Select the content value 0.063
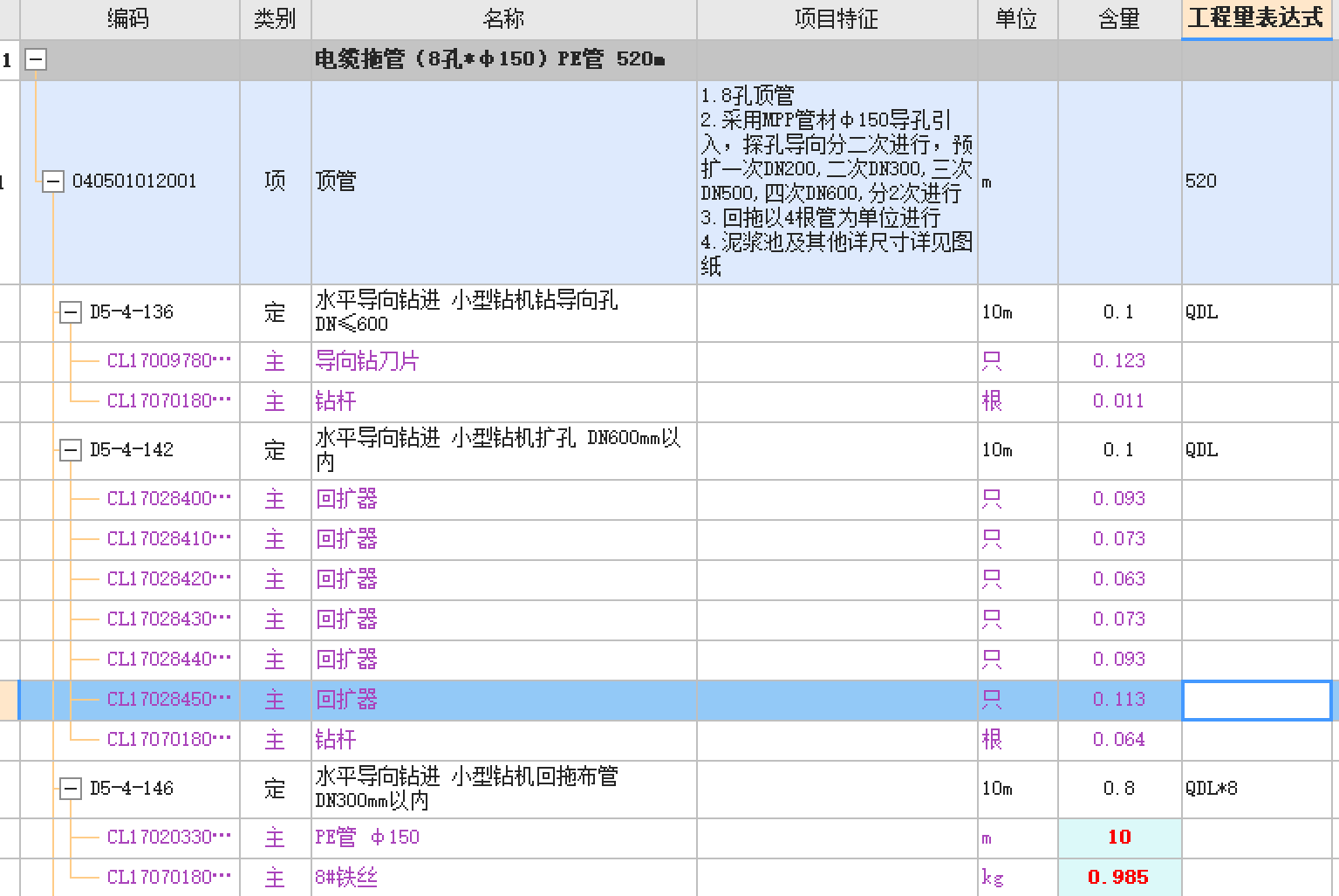The width and height of the screenshot is (1339, 896). click(x=1119, y=579)
